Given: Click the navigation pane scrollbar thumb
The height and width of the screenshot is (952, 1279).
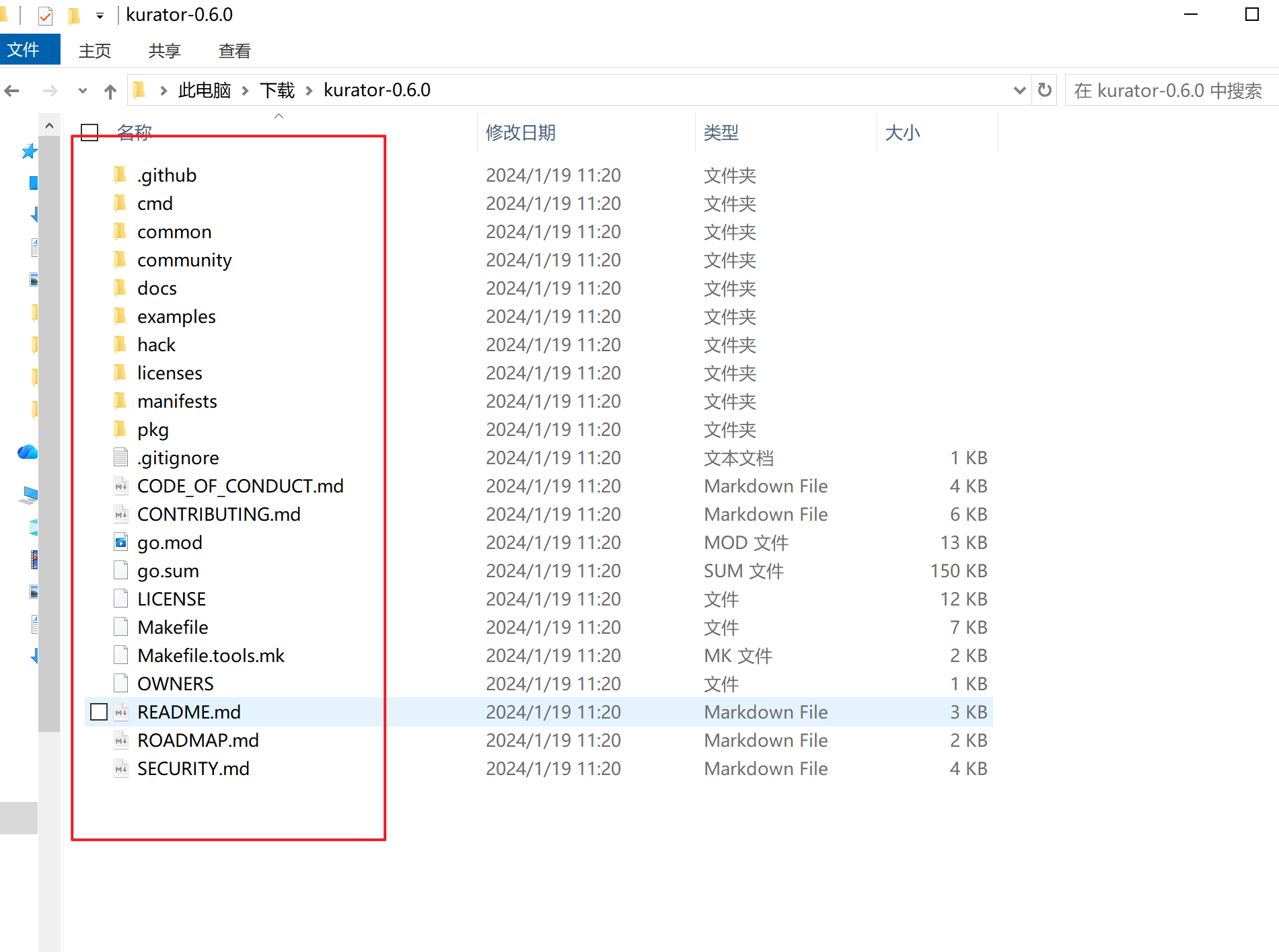Looking at the screenshot, I should point(49,433).
